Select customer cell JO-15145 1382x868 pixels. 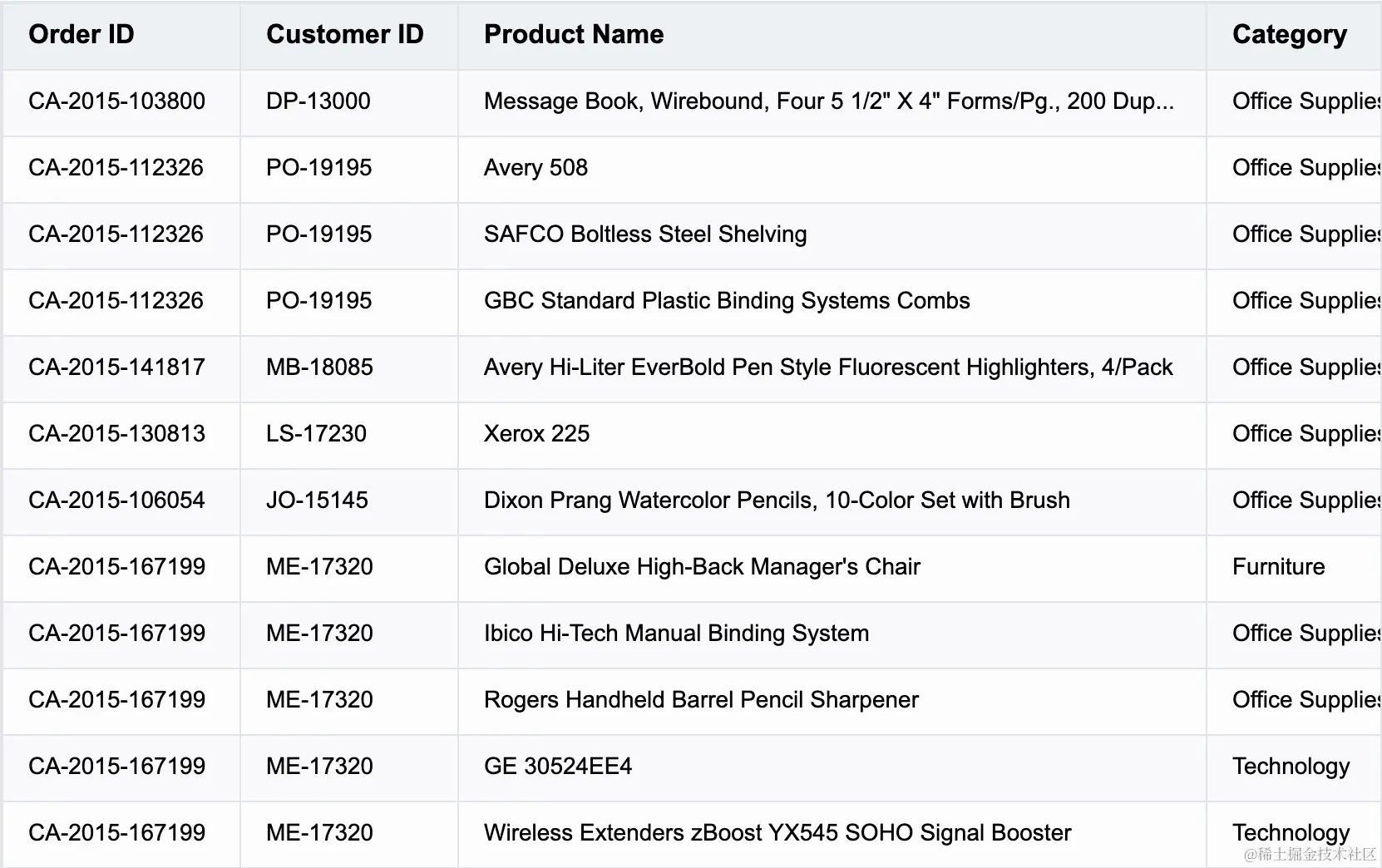click(349, 502)
